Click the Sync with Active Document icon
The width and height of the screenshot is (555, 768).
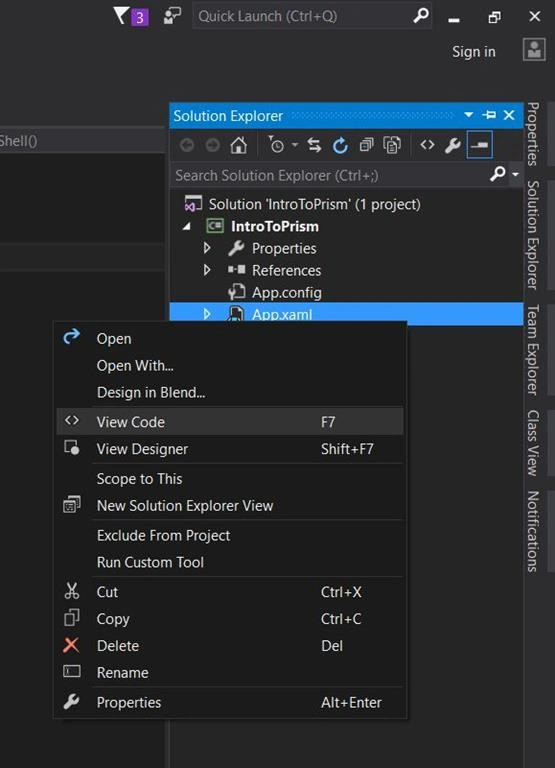pyautogui.click(x=314, y=145)
